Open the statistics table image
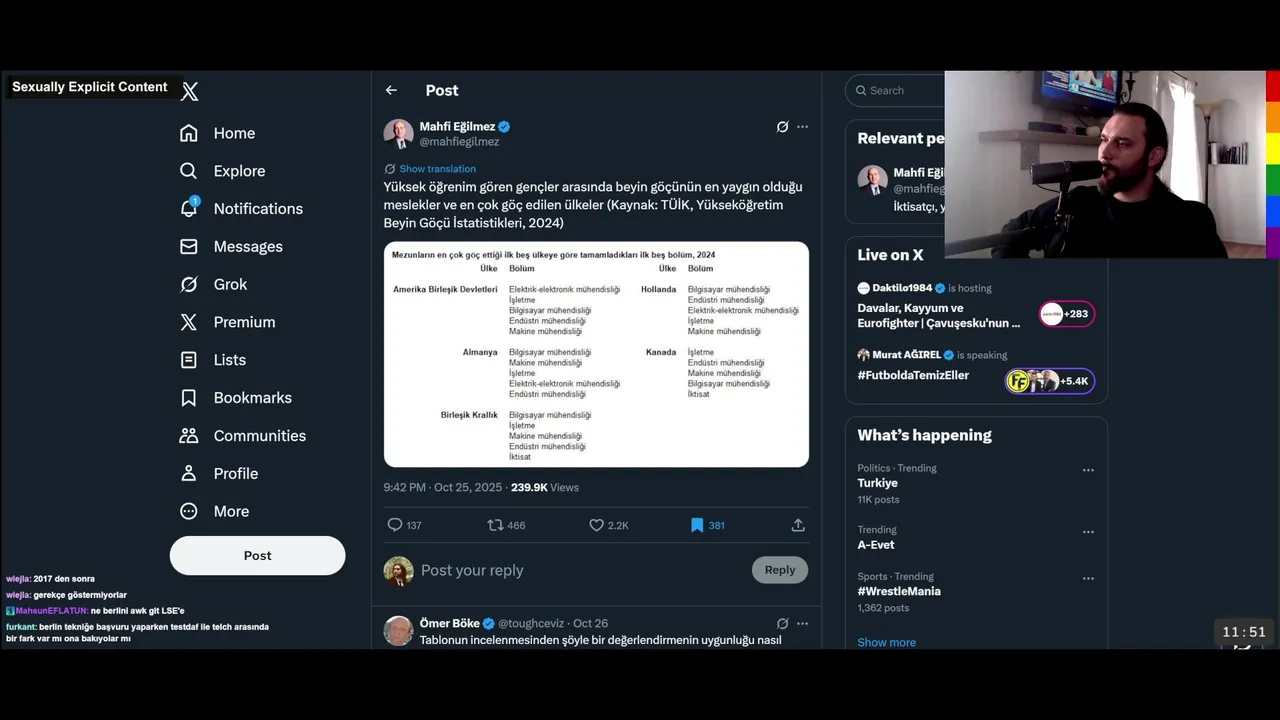The height and width of the screenshot is (720, 1280). (596, 354)
